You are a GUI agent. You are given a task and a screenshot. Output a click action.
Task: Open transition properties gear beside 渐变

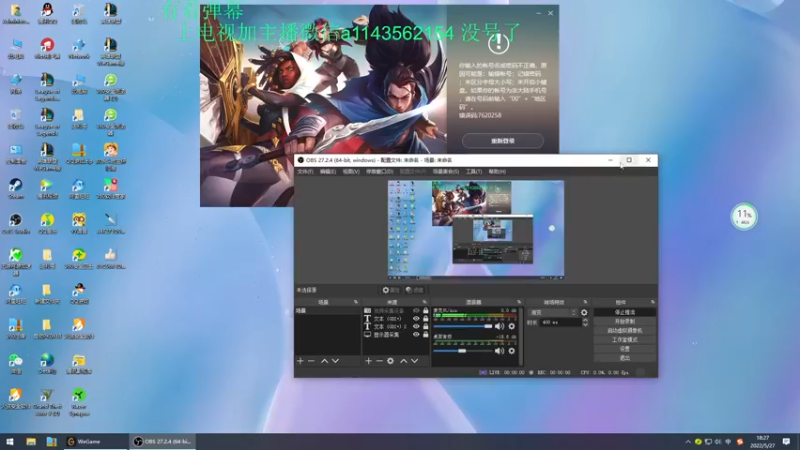[x=584, y=312]
